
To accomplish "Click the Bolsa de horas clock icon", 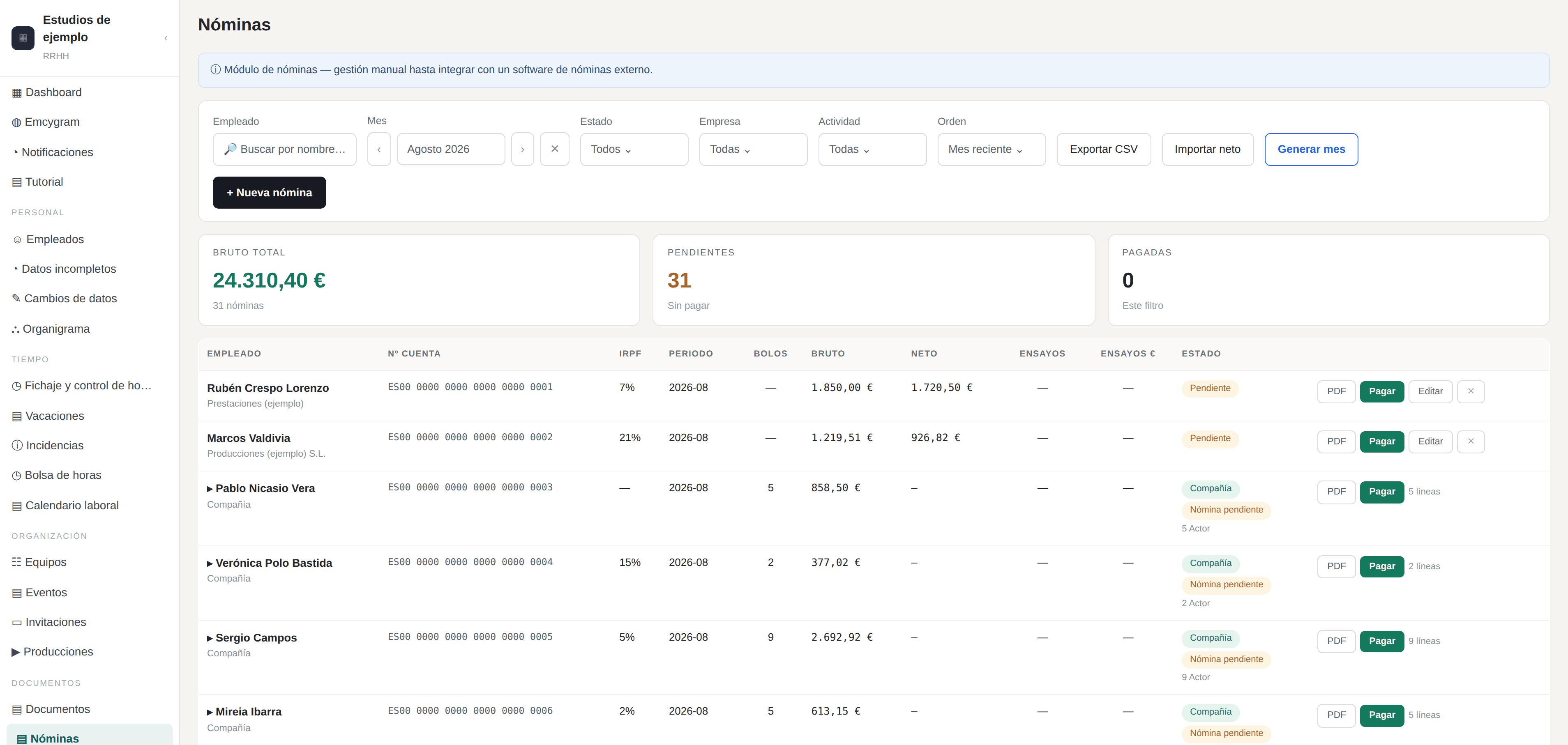I will pyautogui.click(x=16, y=476).
